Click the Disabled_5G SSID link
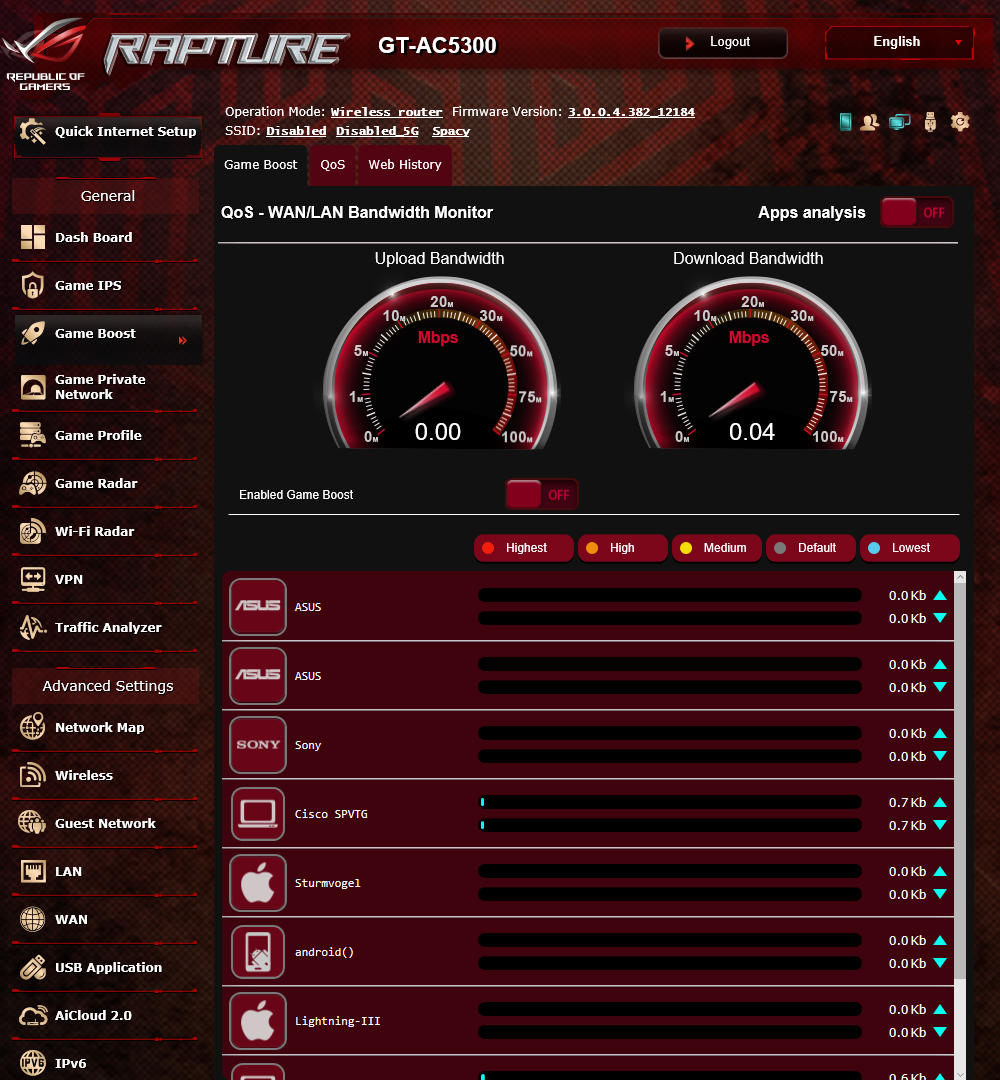Screen dimensions: 1000x1080 [377, 131]
